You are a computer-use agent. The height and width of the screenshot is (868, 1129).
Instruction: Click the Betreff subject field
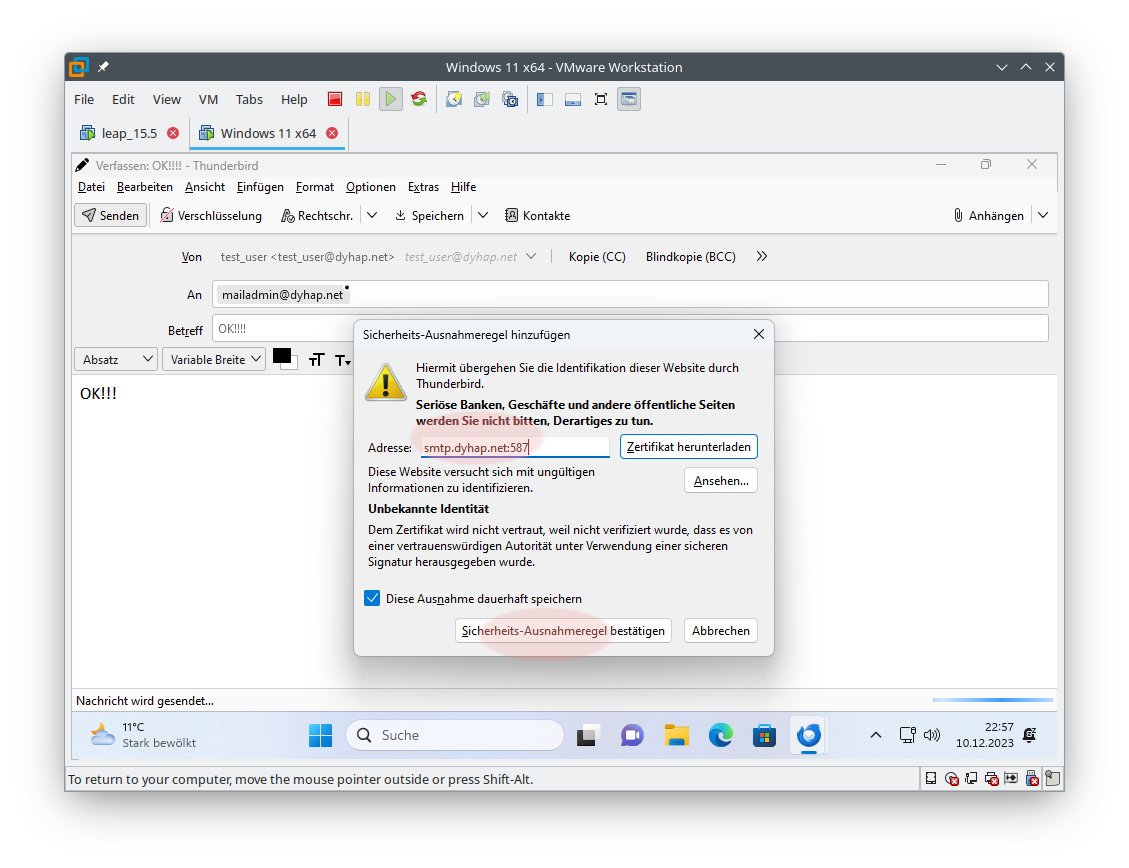(630, 329)
